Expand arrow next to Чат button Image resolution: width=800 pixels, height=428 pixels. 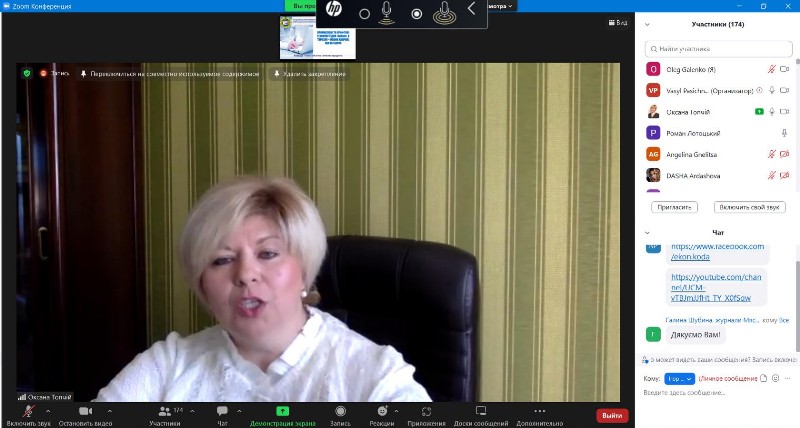click(239, 411)
